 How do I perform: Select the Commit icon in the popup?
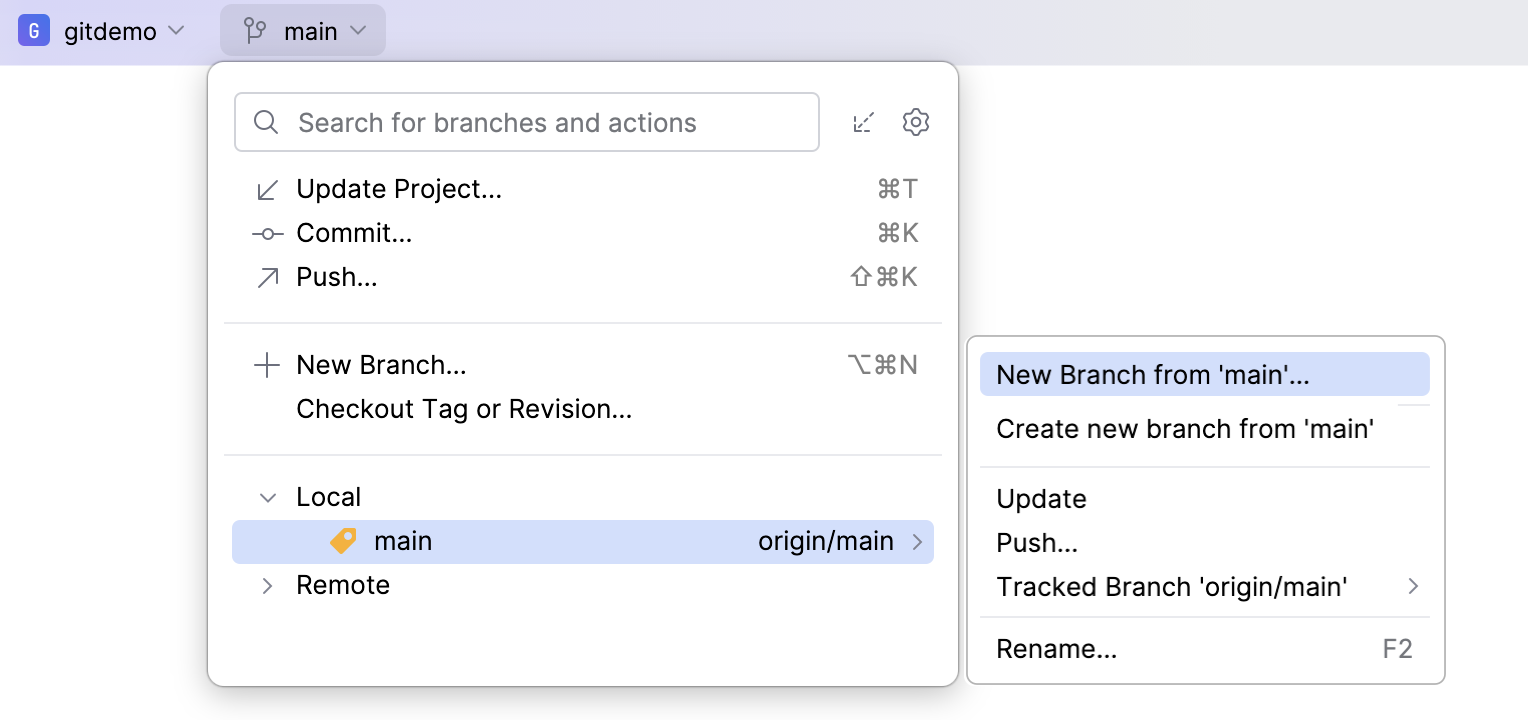tap(266, 233)
